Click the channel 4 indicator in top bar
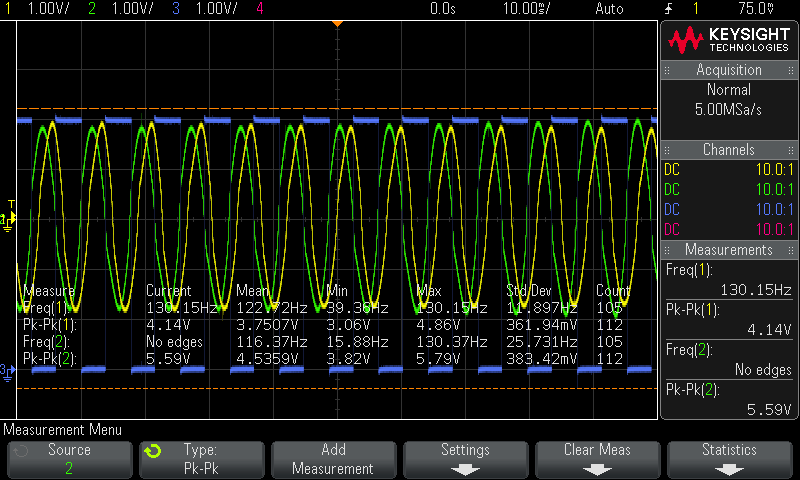The width and height of the screenshot is (800, 480). point(260,8)
